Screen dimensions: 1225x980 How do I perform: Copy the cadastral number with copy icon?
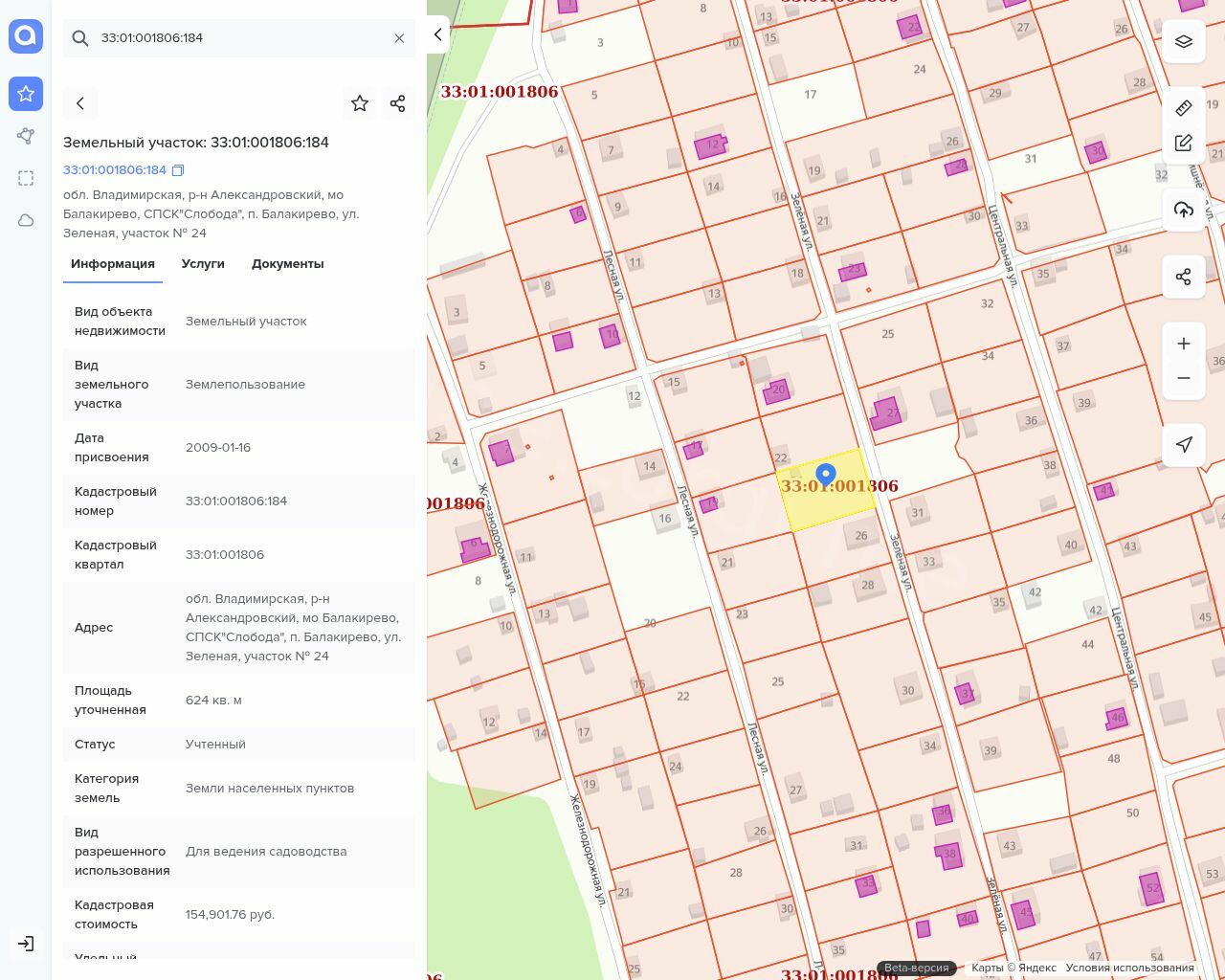click(178, 170)
